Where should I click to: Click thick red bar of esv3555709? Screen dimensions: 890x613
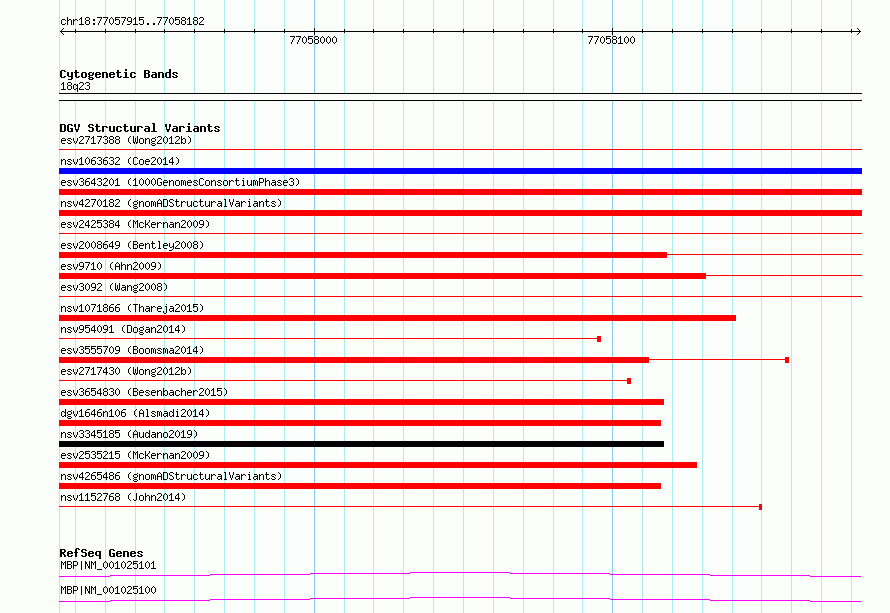[354, 360]
